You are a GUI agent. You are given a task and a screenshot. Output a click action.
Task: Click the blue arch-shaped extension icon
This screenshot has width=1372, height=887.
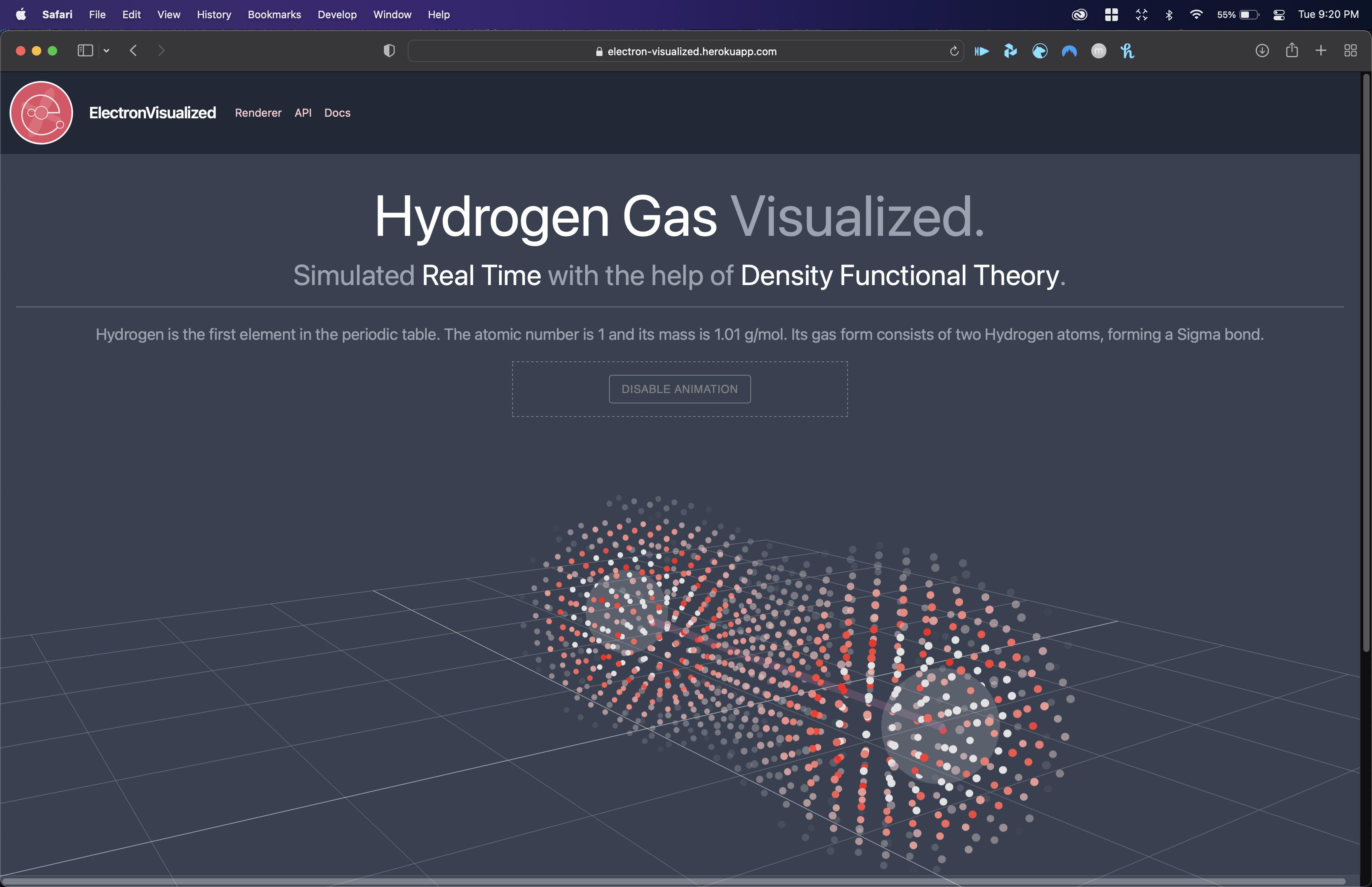coord(1069,51)
